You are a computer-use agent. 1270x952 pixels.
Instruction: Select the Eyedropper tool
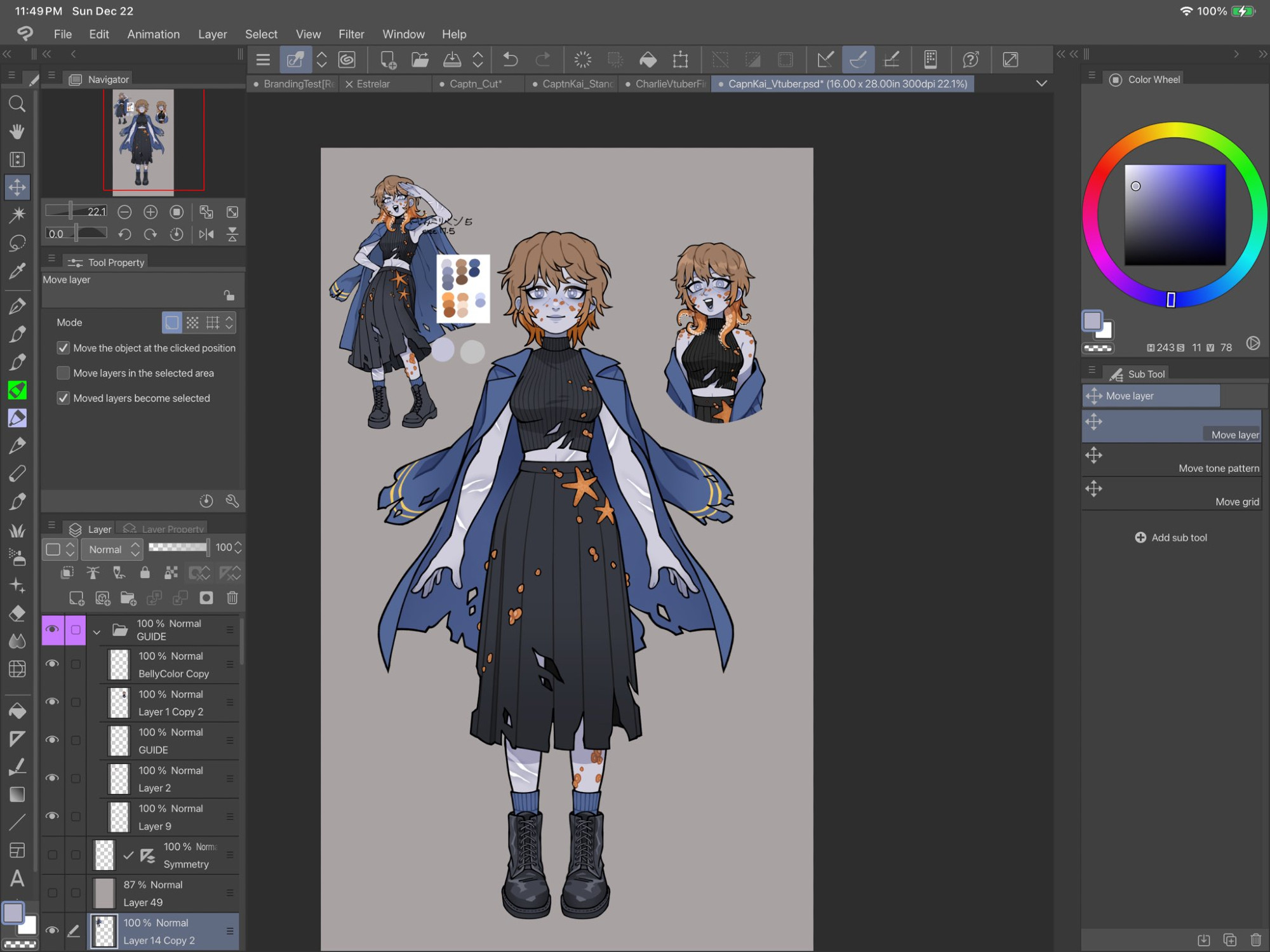17,271
